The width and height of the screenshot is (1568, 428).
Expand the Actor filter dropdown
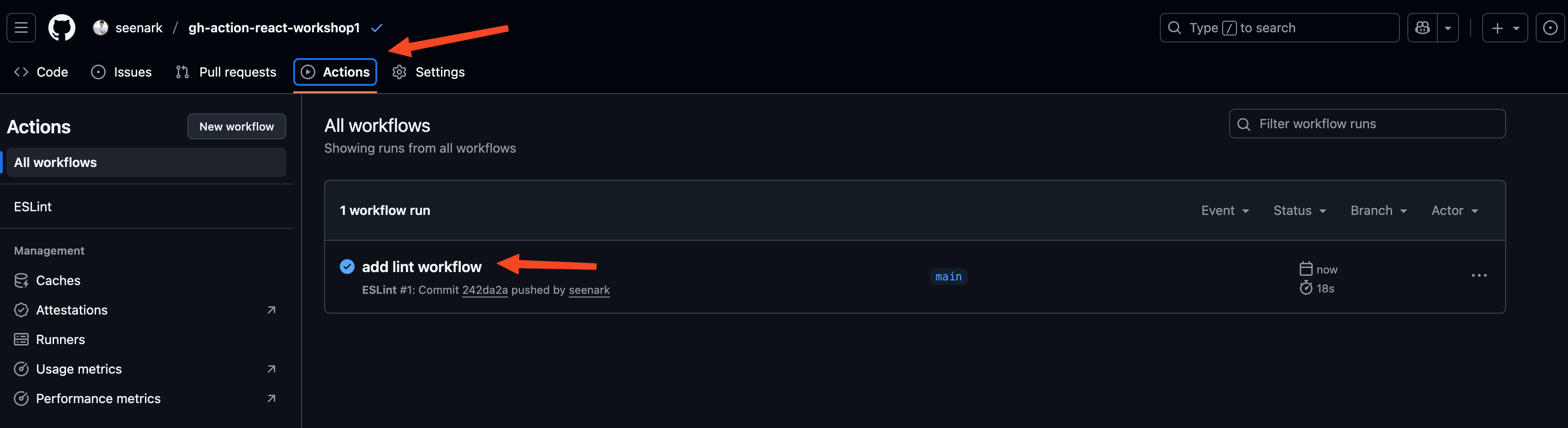click(1454, 210)
